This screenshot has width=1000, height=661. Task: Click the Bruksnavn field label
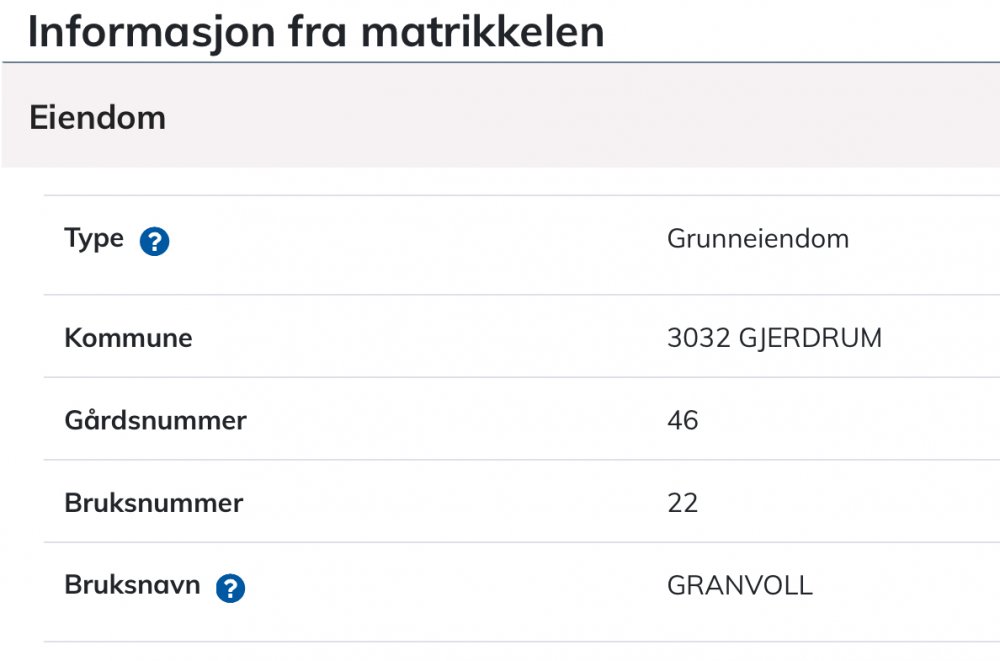click(132, 585)
